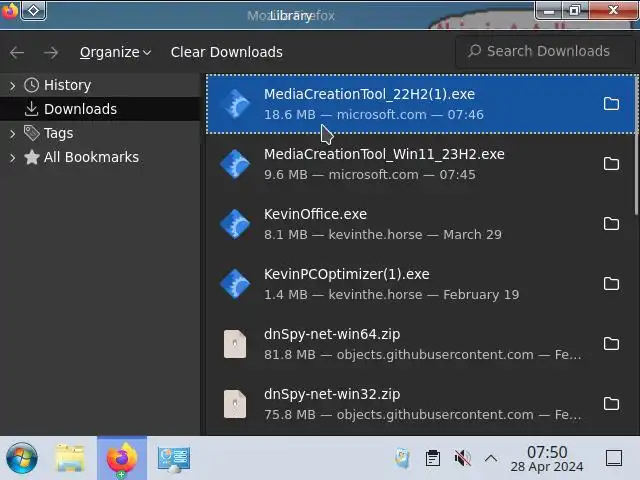640x480 pixels.
Task: Click the Tags label icon
Action: [x=31, y=133]
